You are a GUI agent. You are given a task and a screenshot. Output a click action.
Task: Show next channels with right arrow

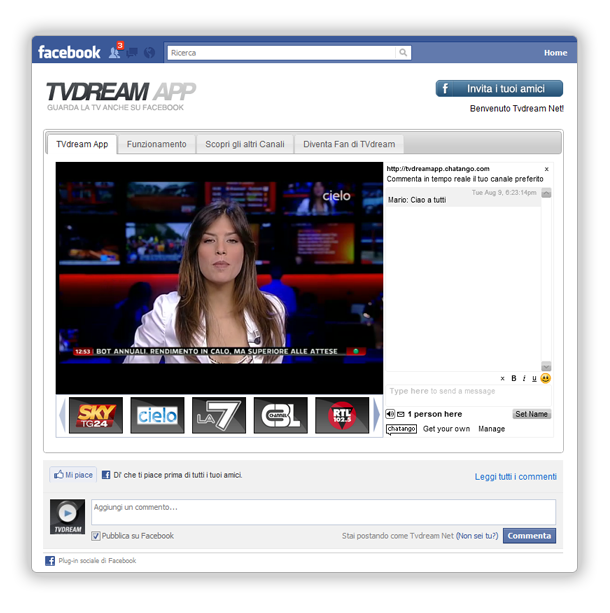(376, 415)
